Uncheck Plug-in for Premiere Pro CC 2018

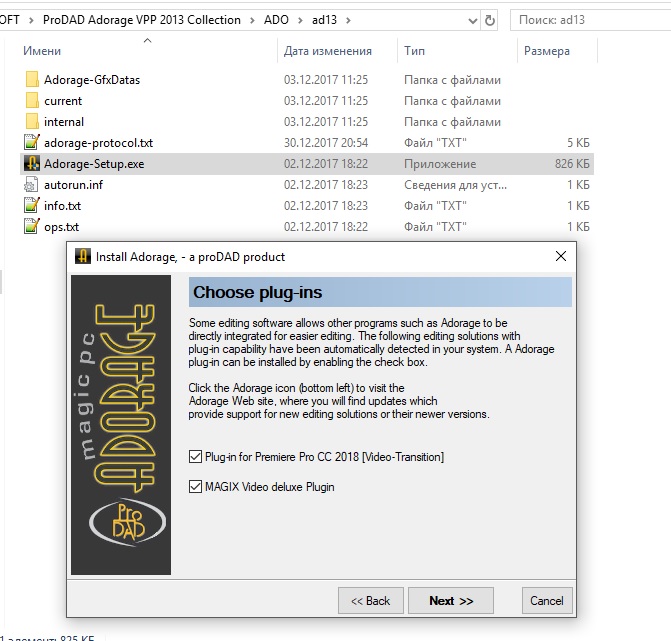coord(195,457)
